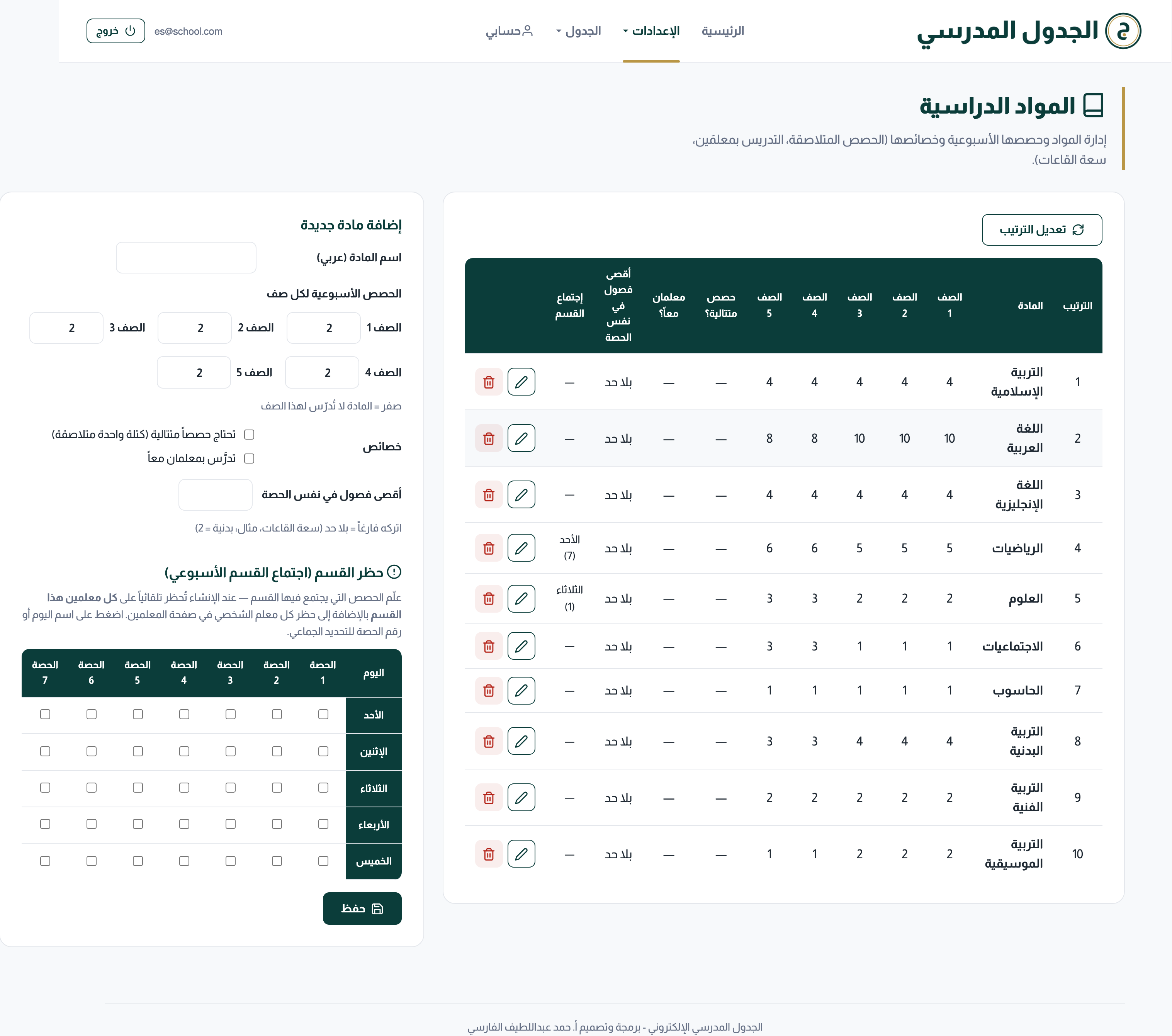Viewport: 1172px width, 1036px height.
Task: Delete the اللغة العربية subject row
Action: 489,438
